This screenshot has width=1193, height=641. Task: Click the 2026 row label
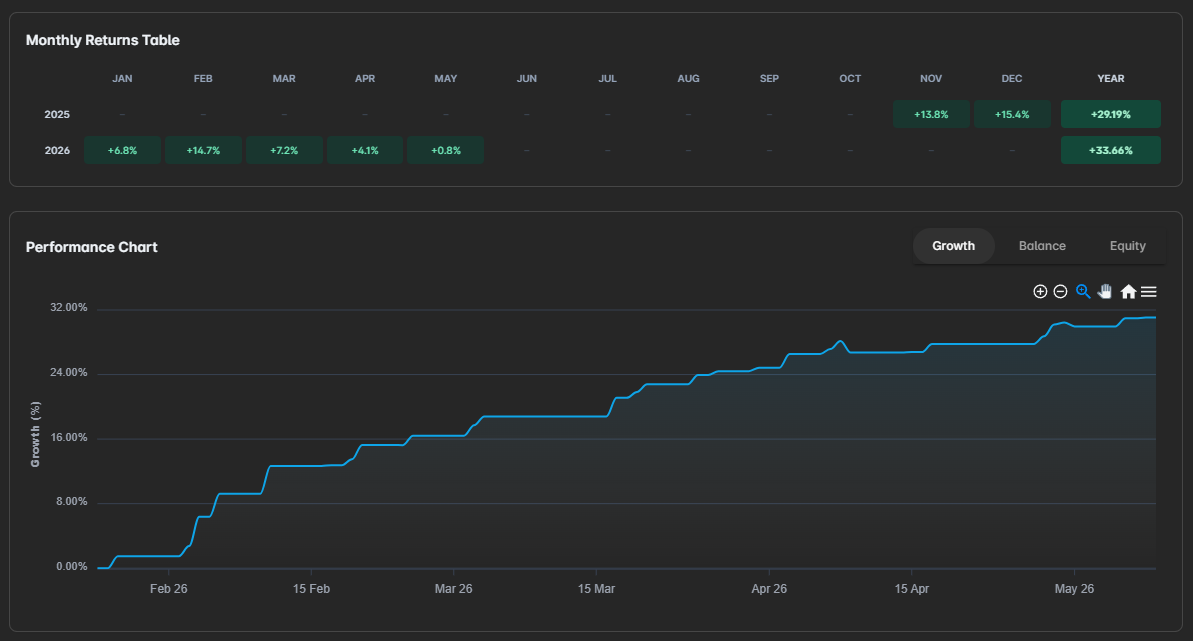(57, 150)
